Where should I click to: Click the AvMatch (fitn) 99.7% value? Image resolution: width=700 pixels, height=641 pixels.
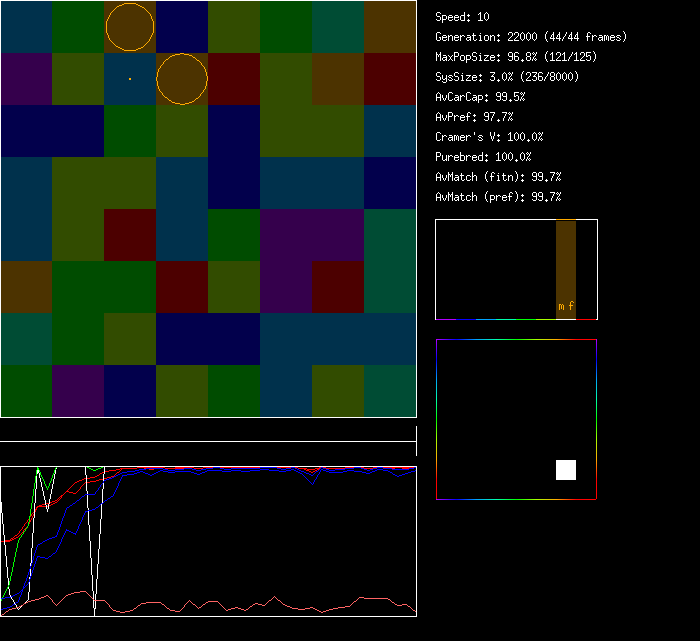498,177
